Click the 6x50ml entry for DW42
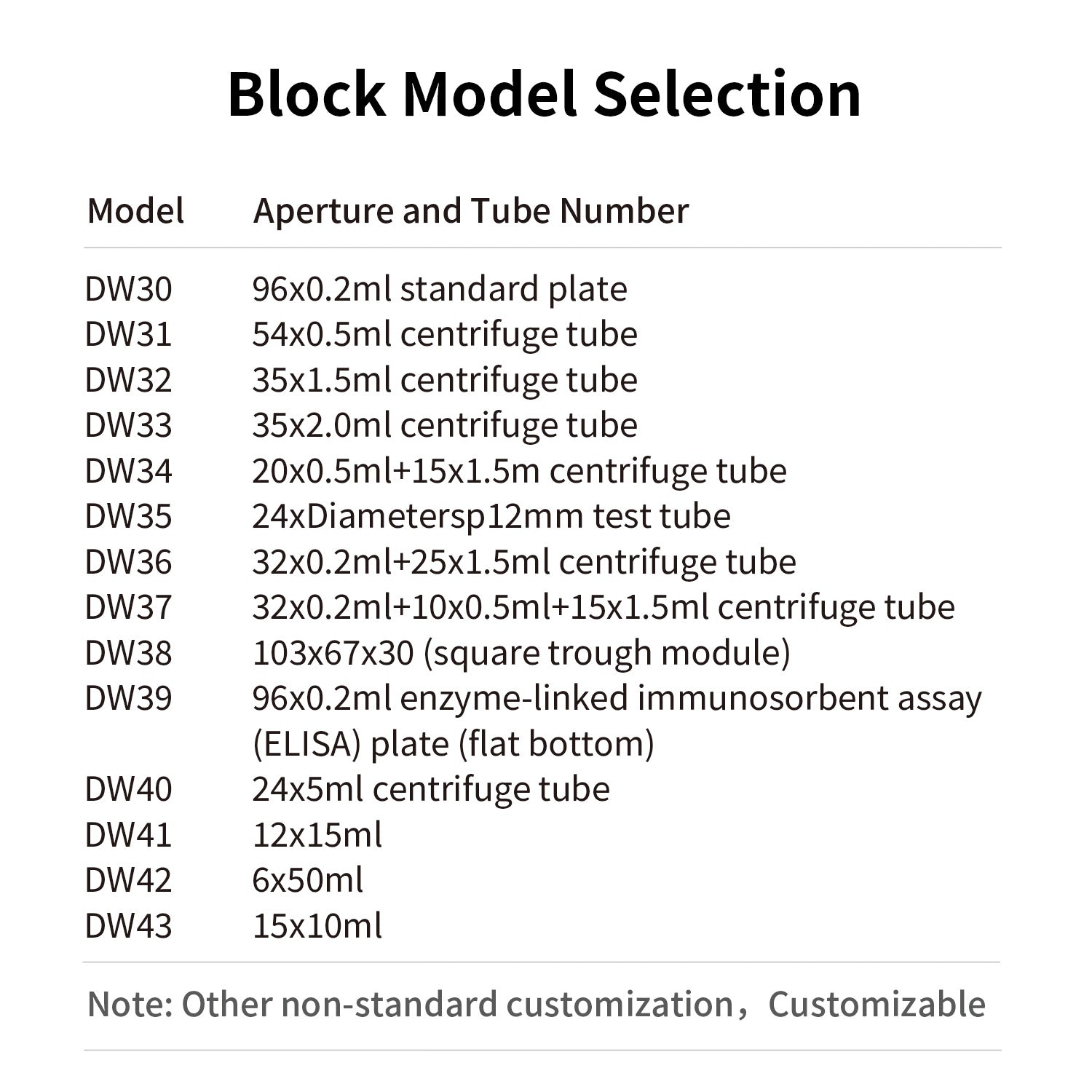 (x=308, y=881)
